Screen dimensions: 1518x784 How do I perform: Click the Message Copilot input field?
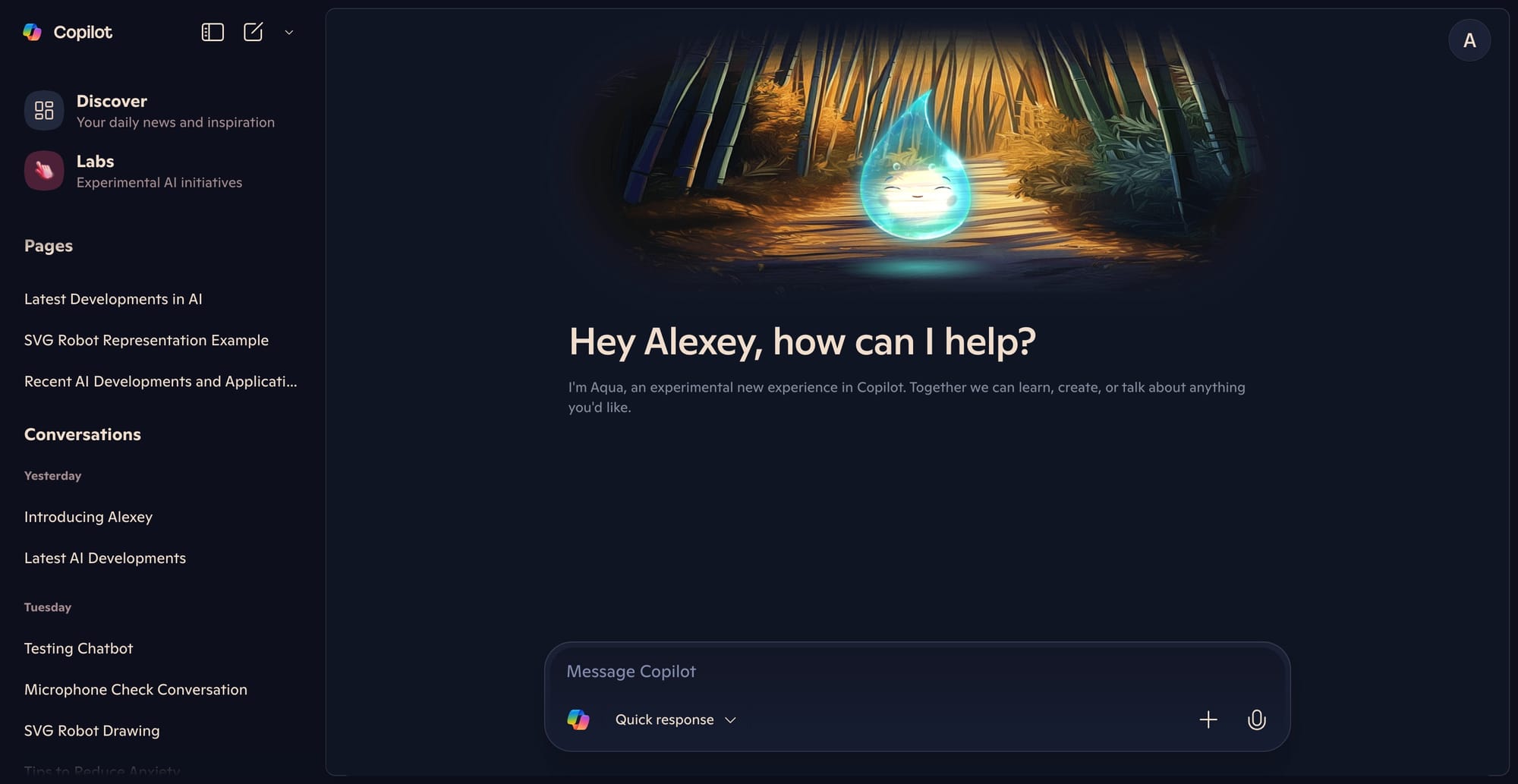tap(917, 672)
